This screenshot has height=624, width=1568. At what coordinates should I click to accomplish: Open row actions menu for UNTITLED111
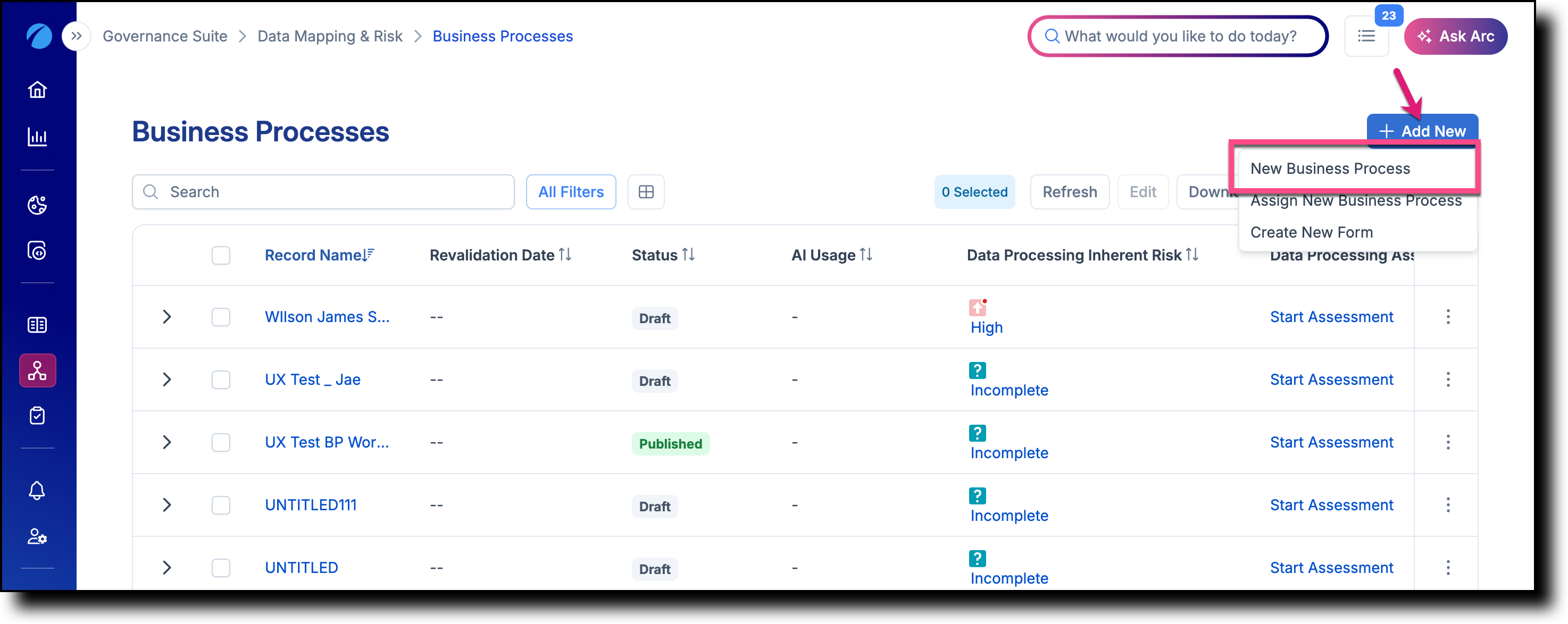pyautogui.click(x=1448, y=505)
